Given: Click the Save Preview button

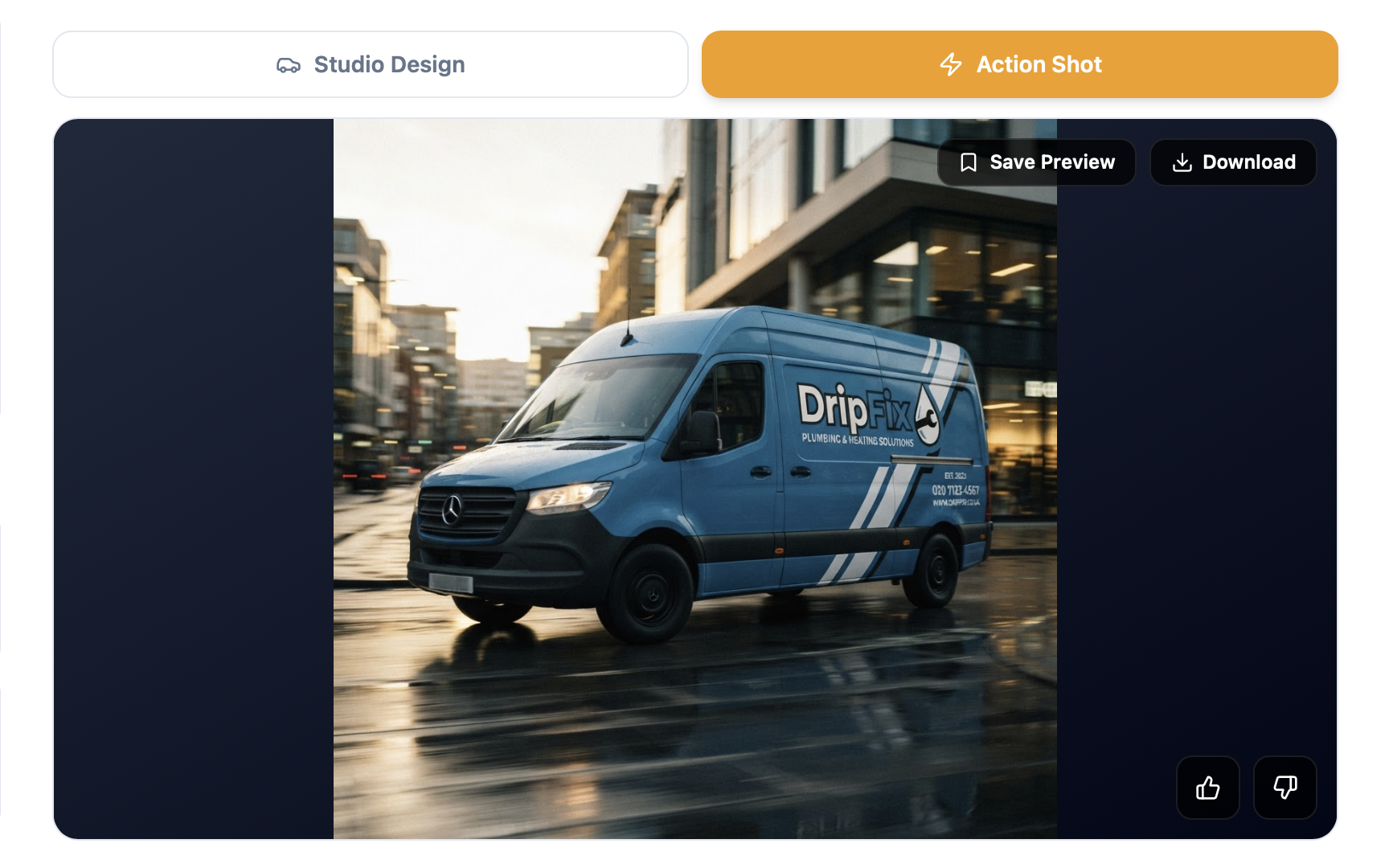Looking at the screenshot, I should (x=1036, y=162).
